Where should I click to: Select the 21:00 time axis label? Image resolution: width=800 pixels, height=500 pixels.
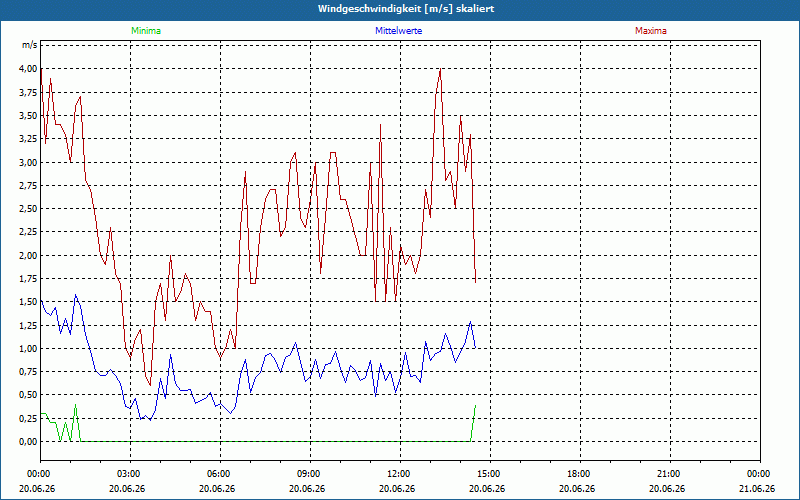[x=670, y=474]
